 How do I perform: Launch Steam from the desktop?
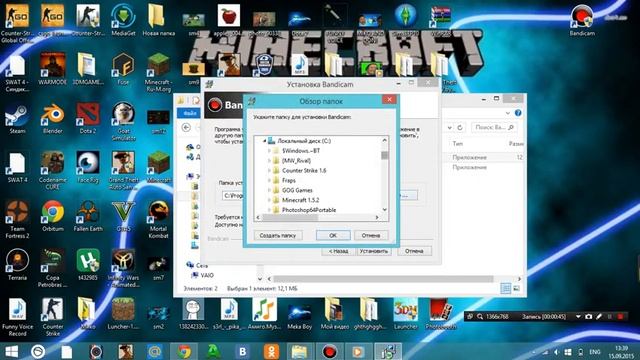click(x=17, y=118)
